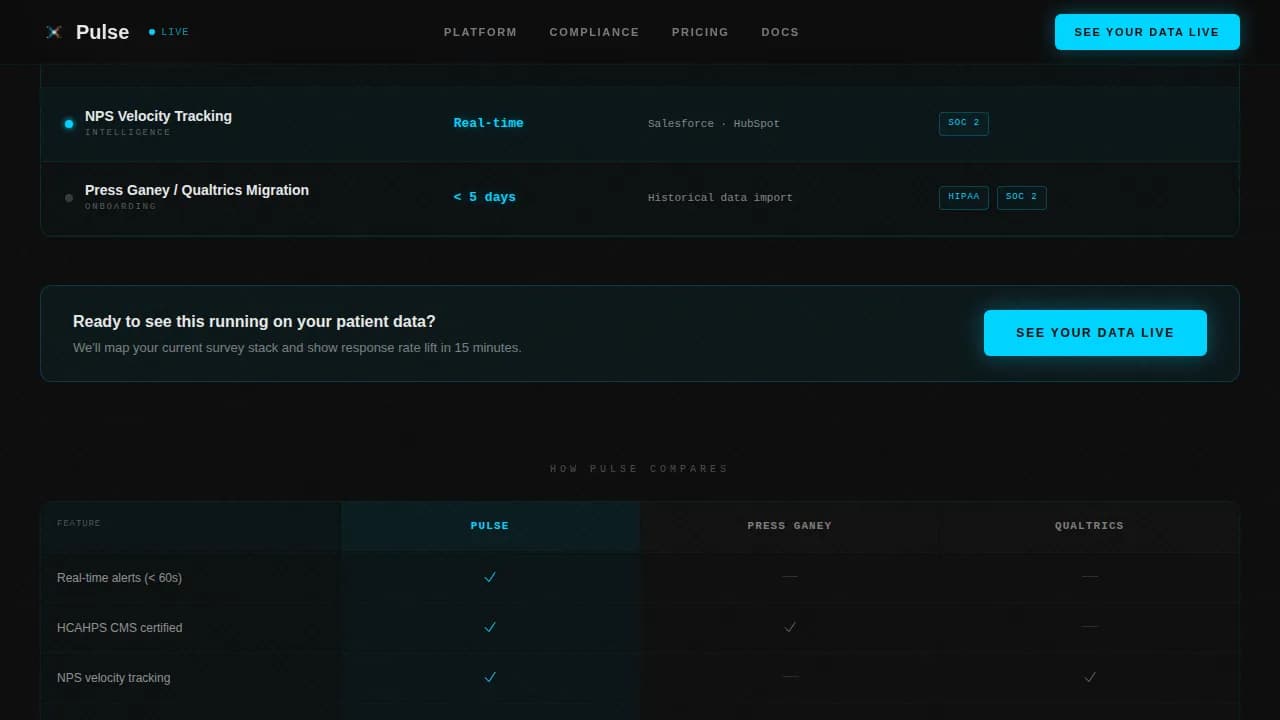Click the FEATURE column header

[79, 523]
